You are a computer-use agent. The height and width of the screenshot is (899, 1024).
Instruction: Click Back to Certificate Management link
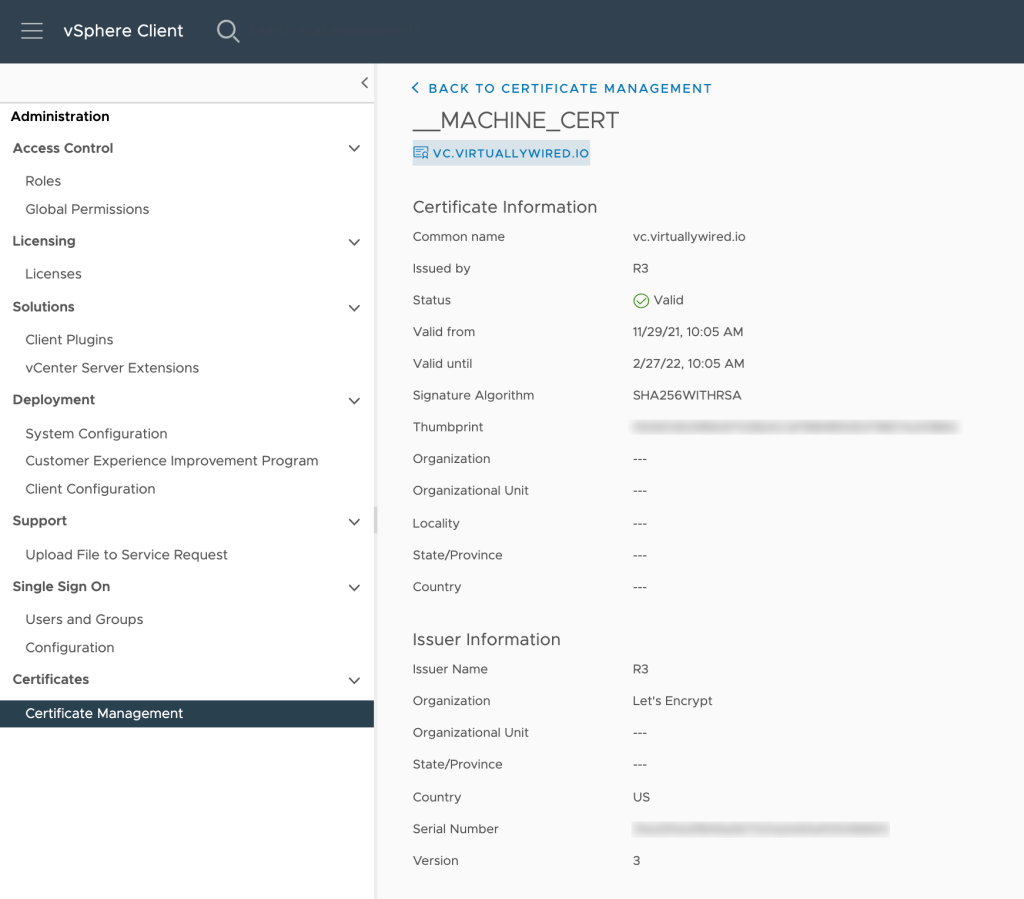pos(570,88)
